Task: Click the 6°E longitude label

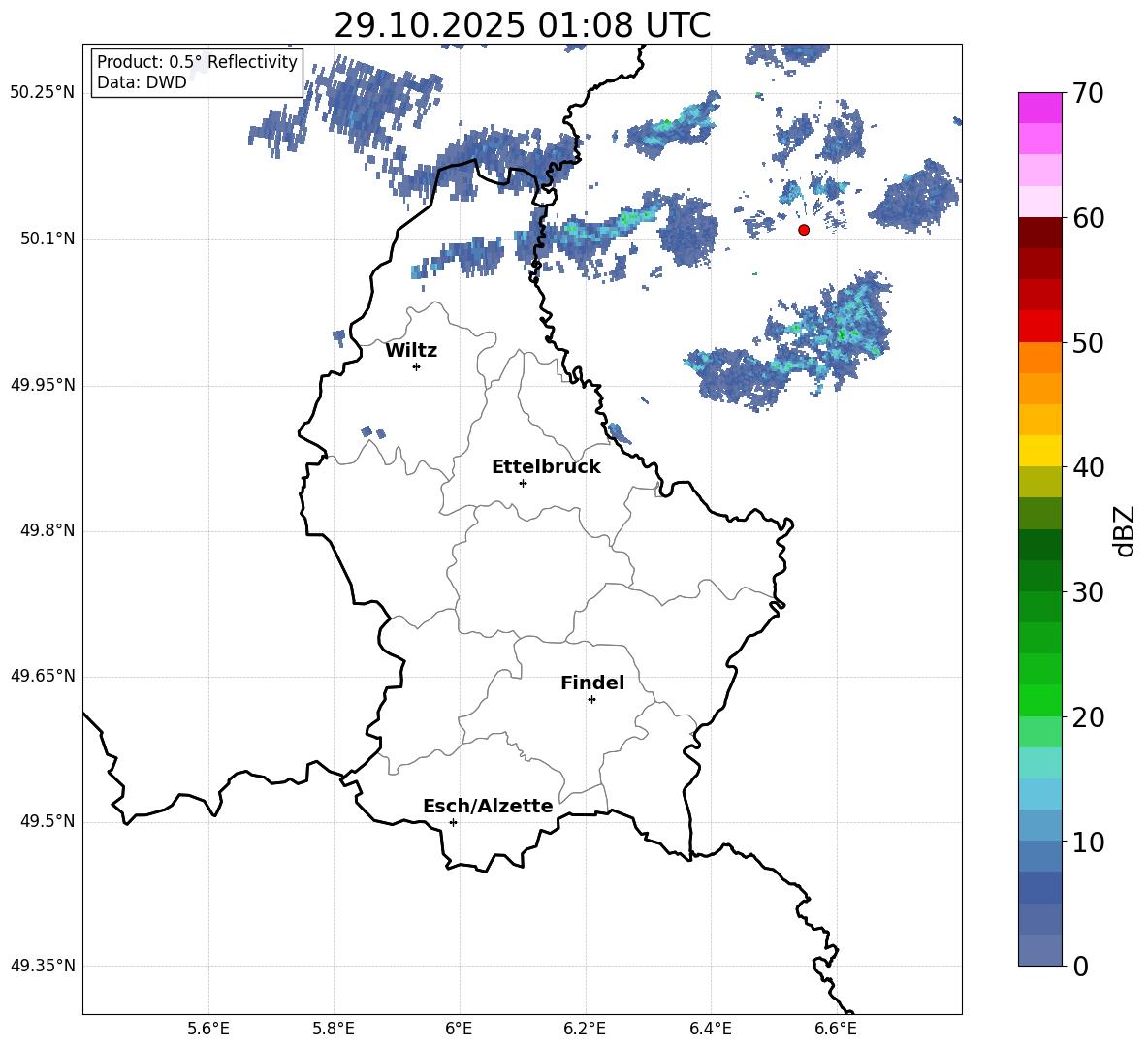Action: coord(459,1029)
